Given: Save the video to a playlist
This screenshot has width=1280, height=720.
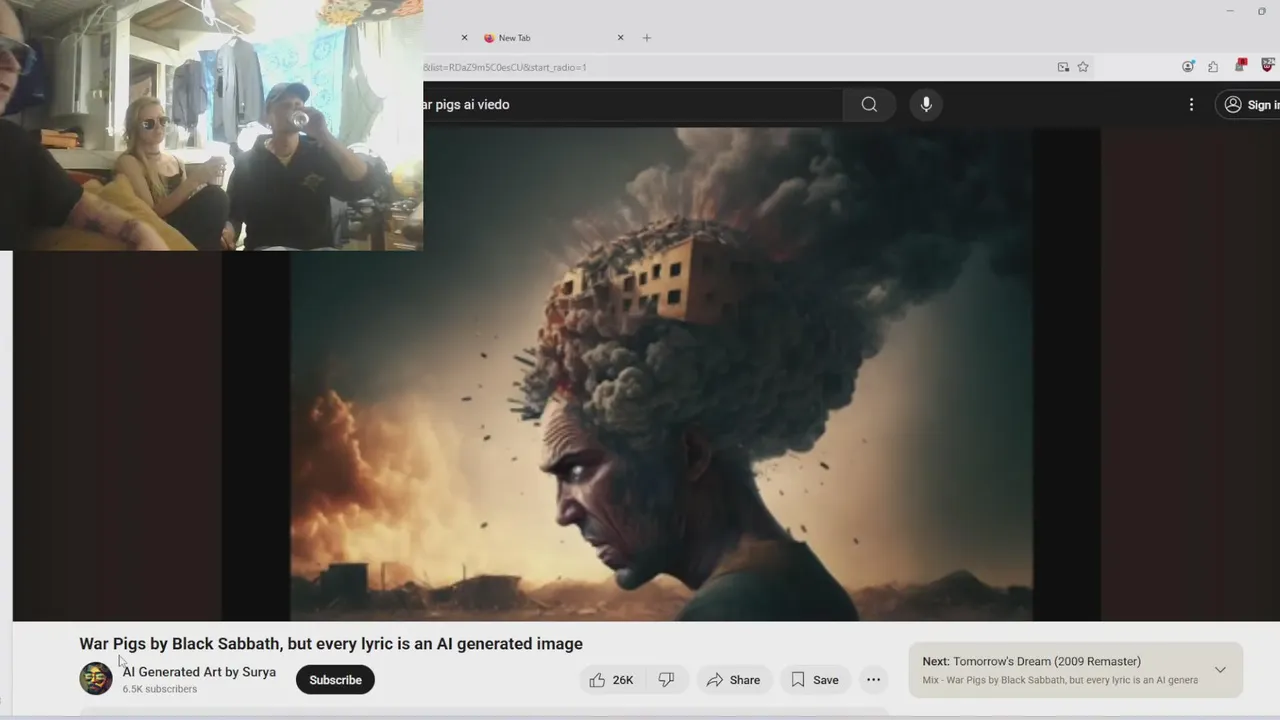Looking at the screenshot, I should coord(815,680).
